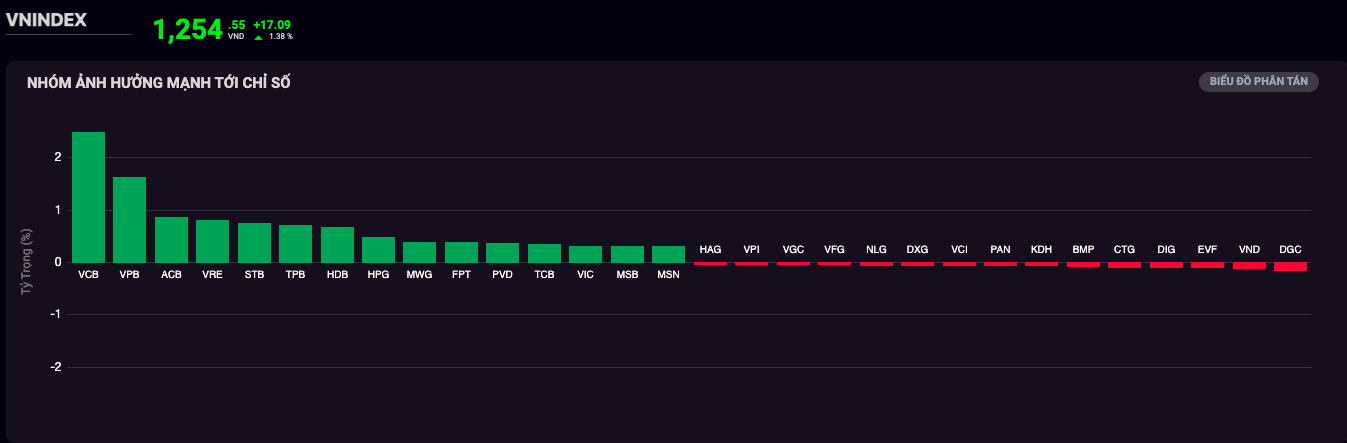Click the VCB green bar

[x=88, y=197]
